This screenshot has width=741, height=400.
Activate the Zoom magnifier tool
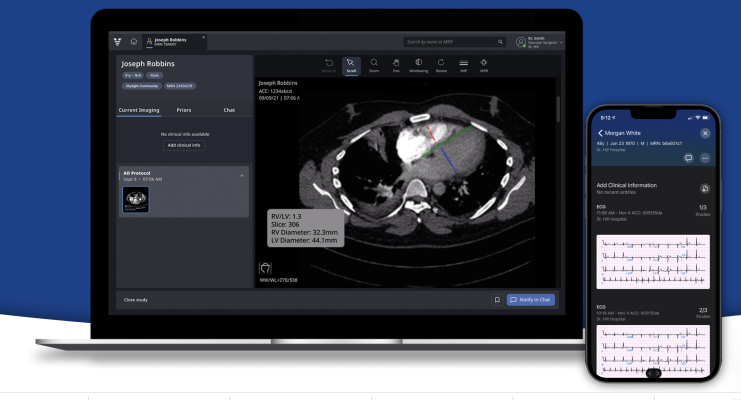[373, 65]
